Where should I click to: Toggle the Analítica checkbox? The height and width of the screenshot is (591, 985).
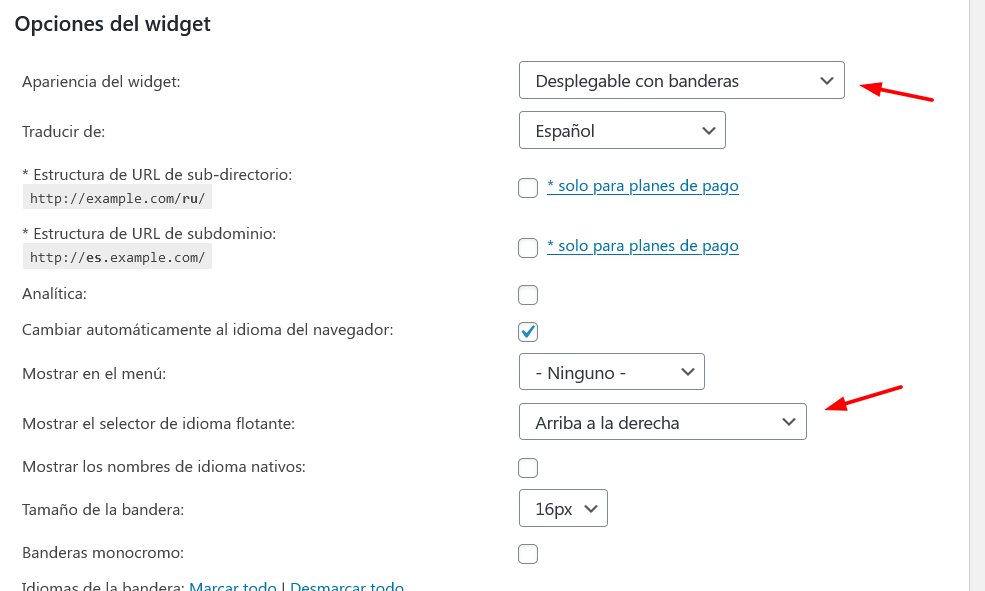coord(528,295)
